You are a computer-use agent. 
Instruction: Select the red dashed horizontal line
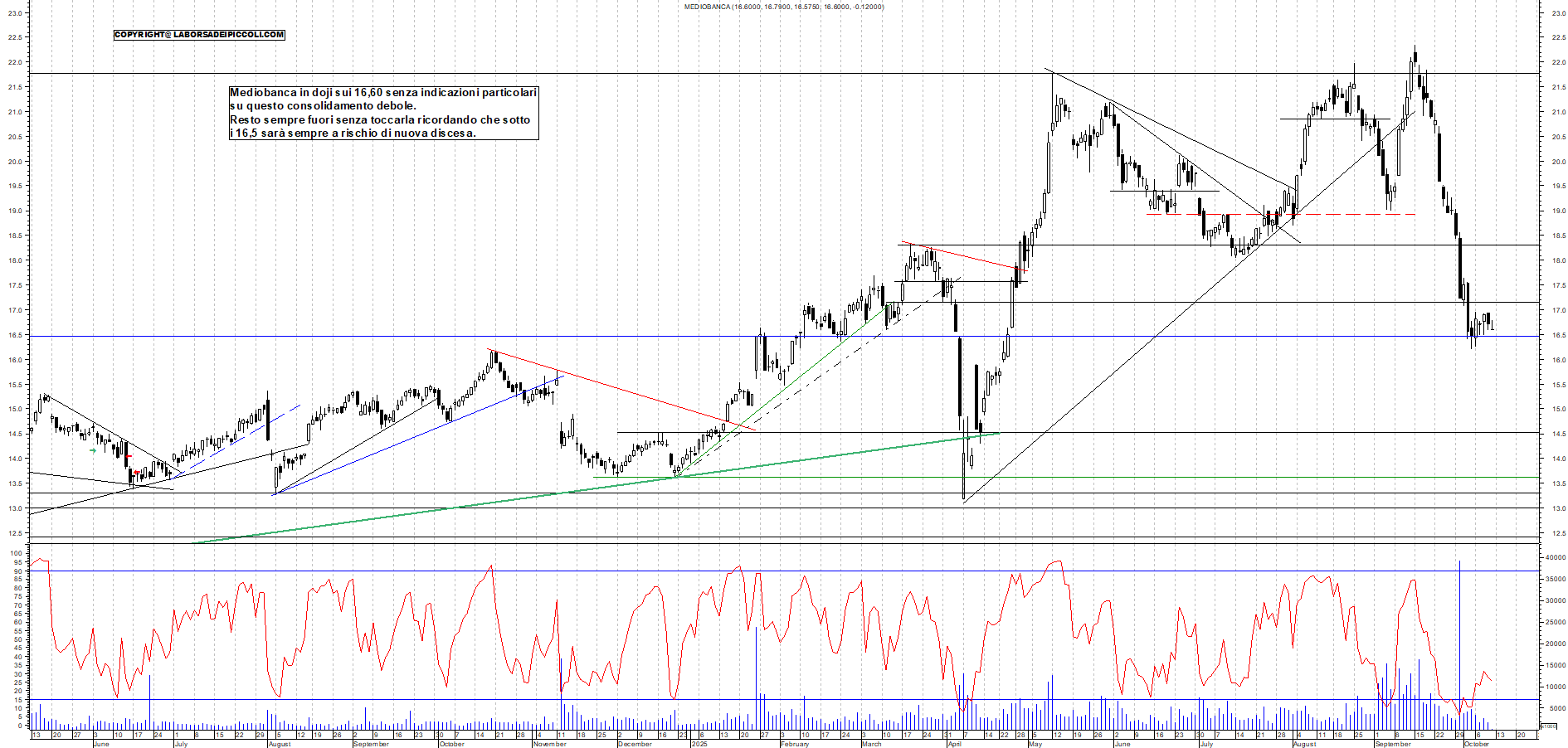(1327, 215)
